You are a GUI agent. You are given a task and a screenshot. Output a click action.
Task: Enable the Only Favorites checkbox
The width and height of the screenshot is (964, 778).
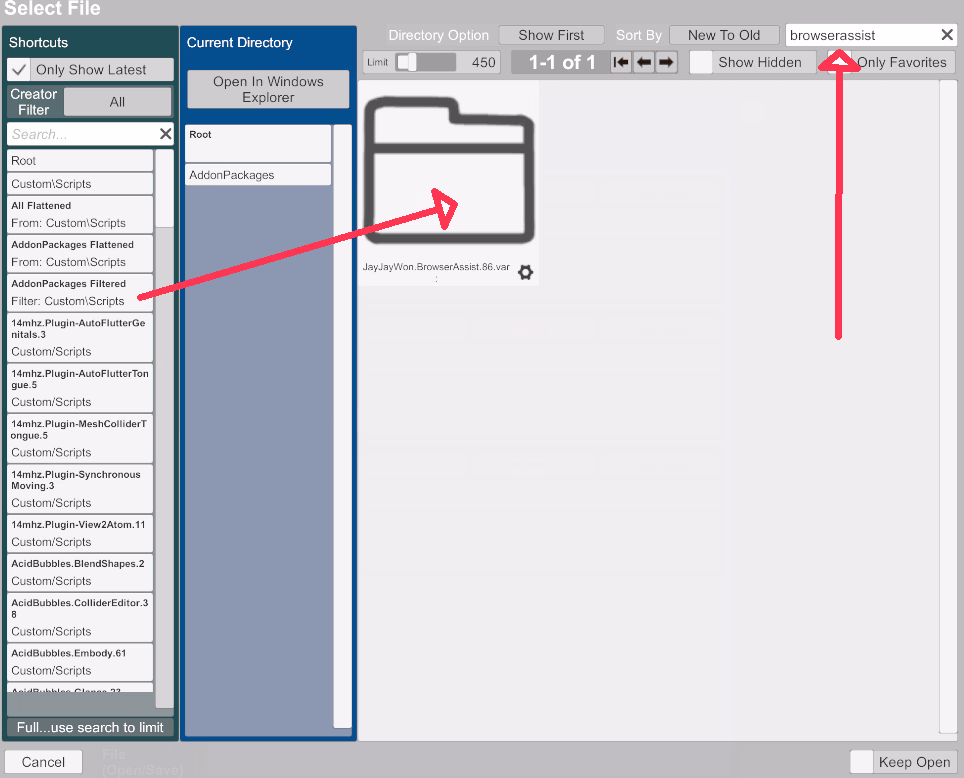click(x=839, y=62)
